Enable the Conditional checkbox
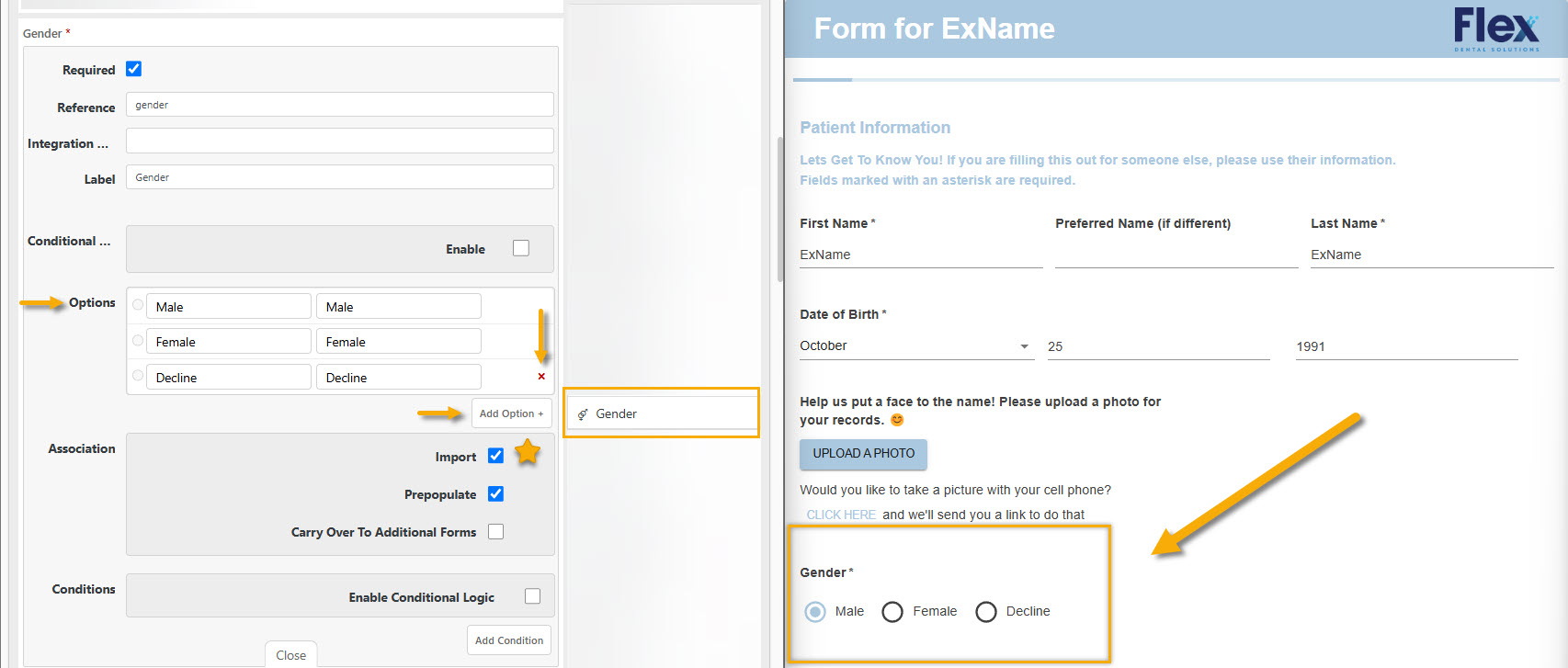 click(x=521, y=248)
